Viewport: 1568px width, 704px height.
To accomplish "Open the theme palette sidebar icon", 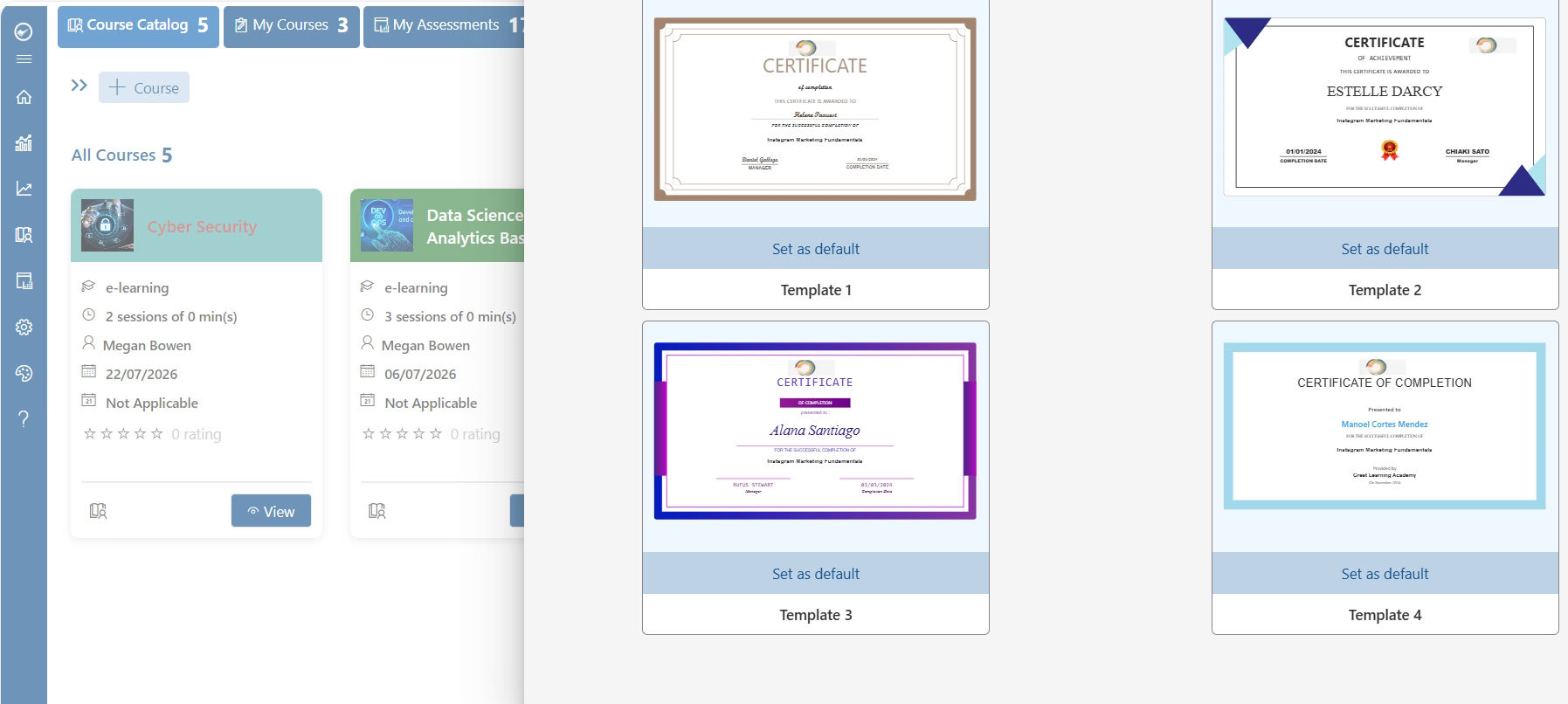I will [24, 373].
